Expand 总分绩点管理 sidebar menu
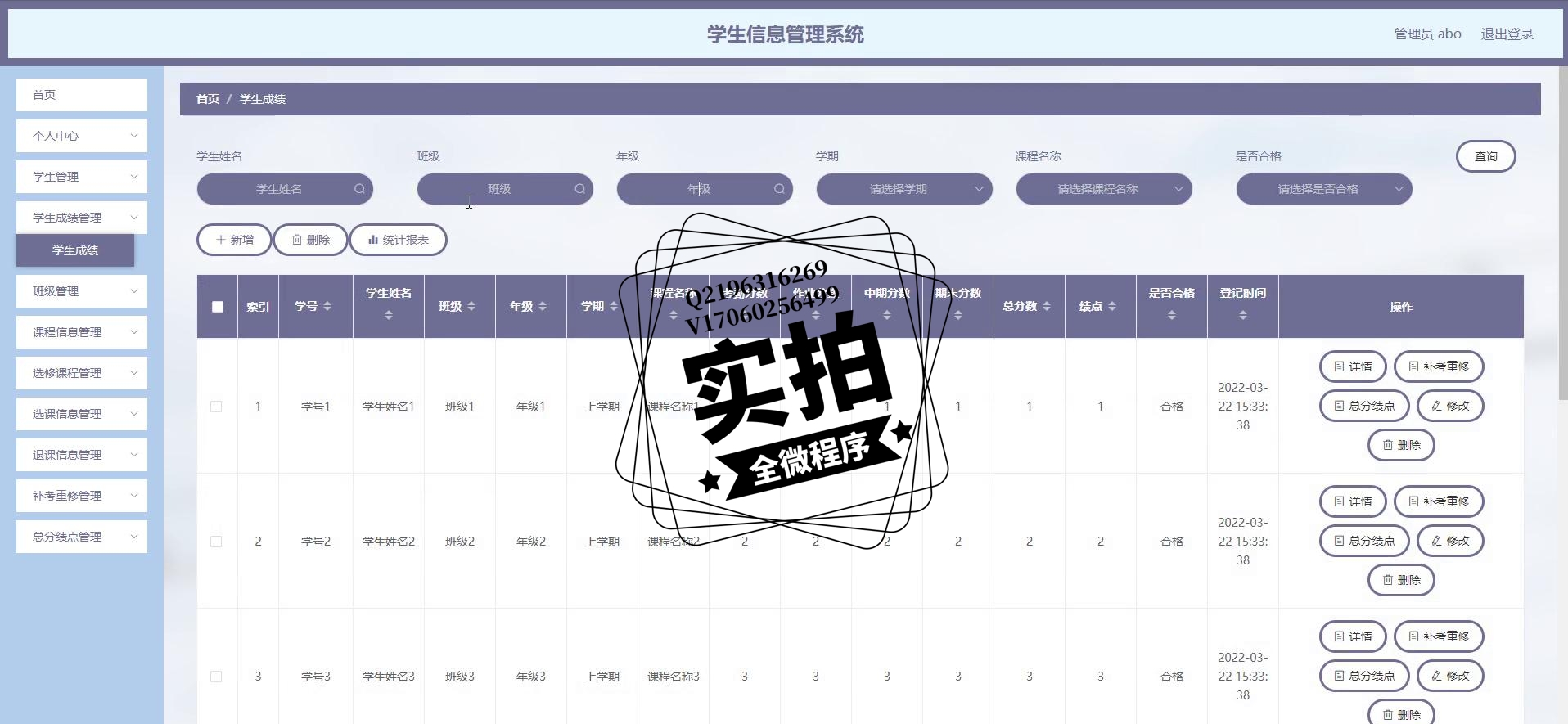 [82, 537]
